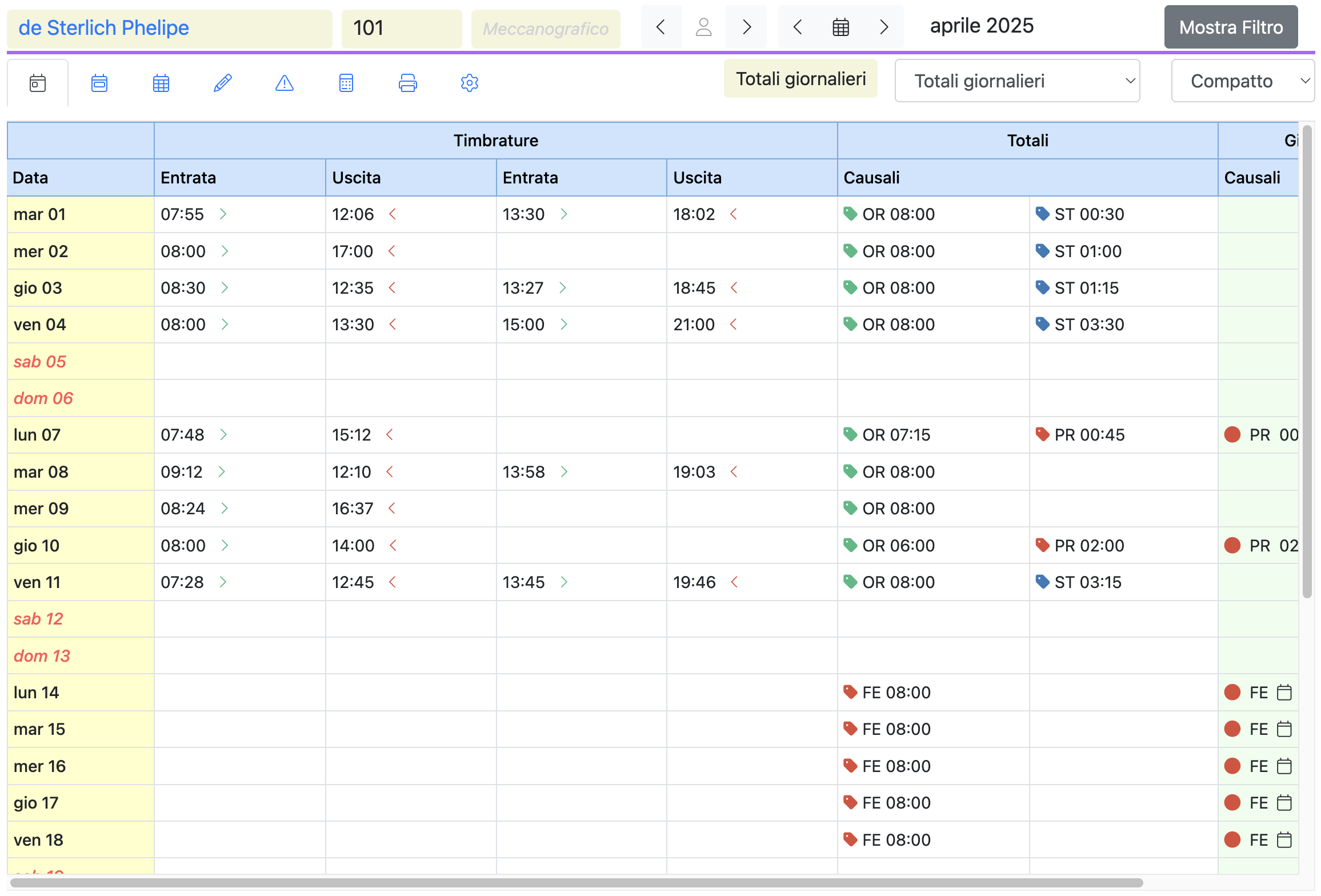The width and height of the screenshot is (1321, 896).
Task: Switch to the weekly calendar view icon
Action: [x=99, y=83]
